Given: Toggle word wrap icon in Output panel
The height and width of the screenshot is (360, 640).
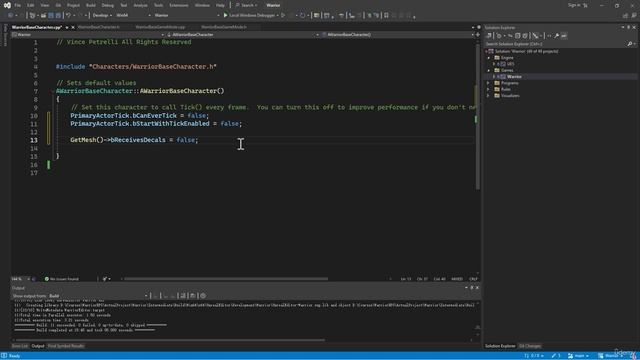Looking at the screenshot, I should click(193, 296).
